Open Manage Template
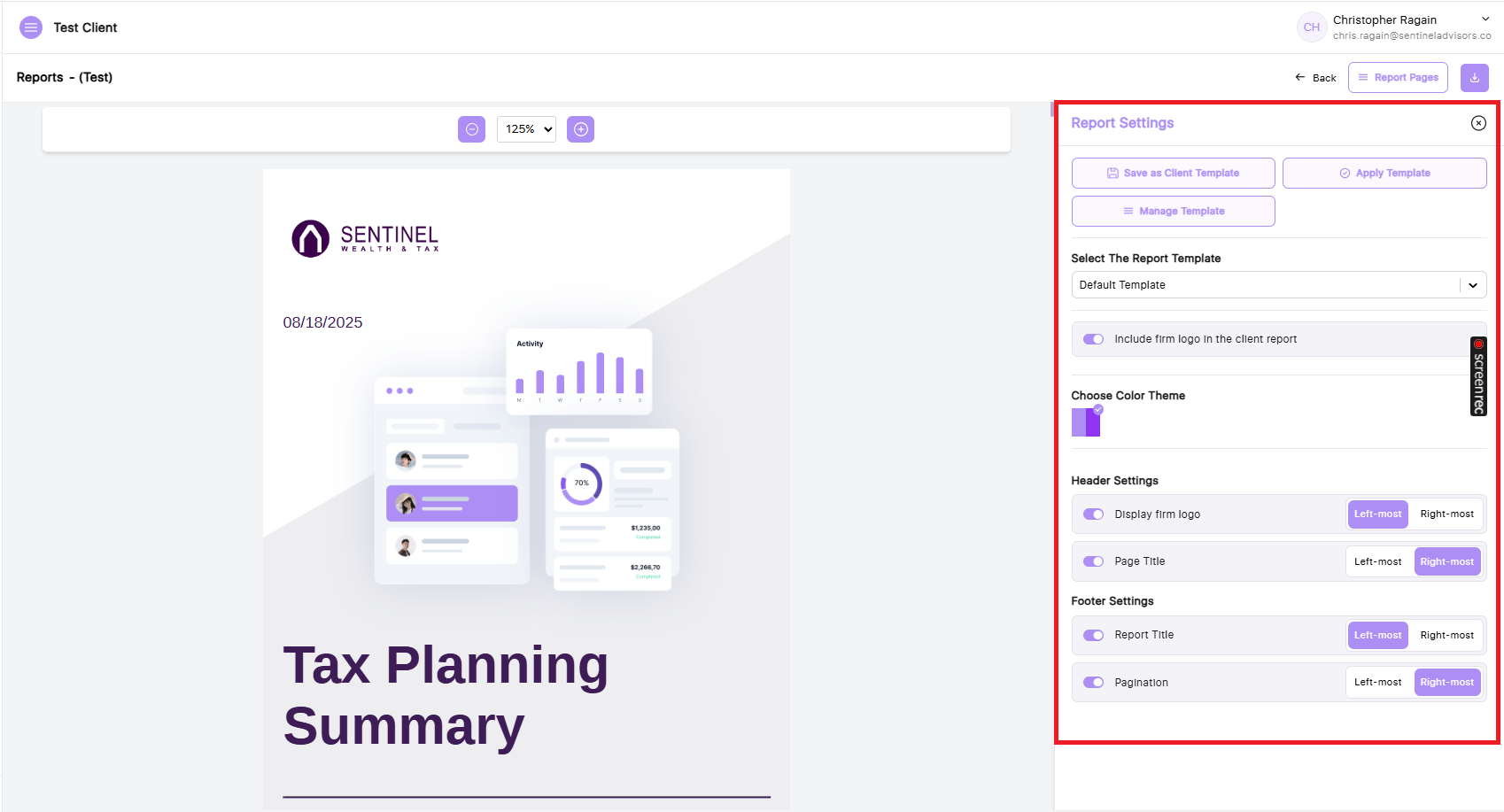The height and width of the screenshot is (812, 1504). pos(1173,212)
